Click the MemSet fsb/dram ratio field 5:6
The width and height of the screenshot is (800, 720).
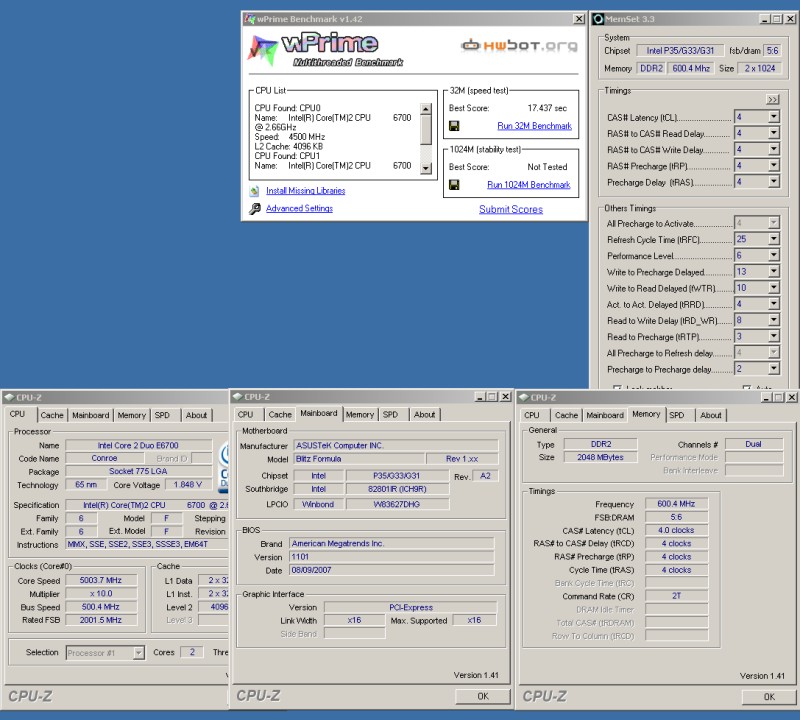[772, 51]
